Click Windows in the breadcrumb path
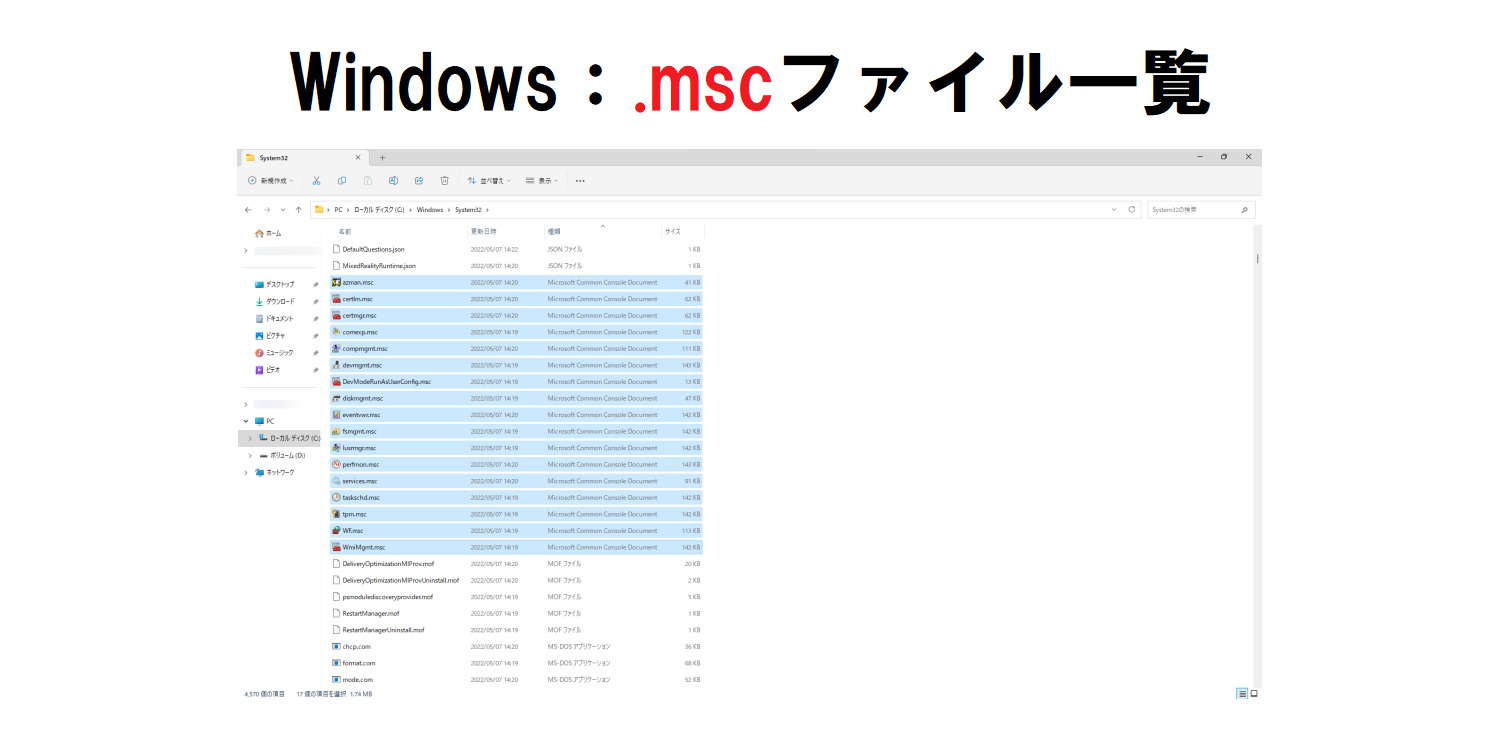Screen dimensions: 1500x750 [429, 210]
